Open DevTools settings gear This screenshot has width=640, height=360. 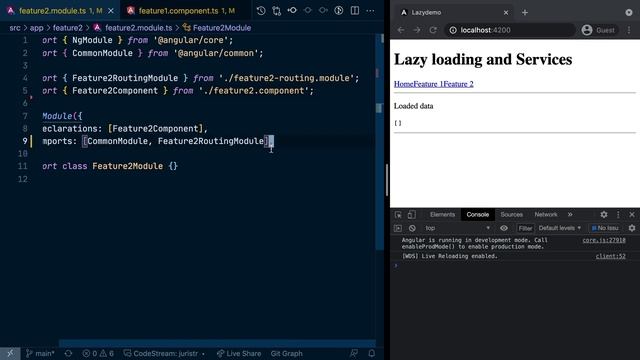coord(604,214)
